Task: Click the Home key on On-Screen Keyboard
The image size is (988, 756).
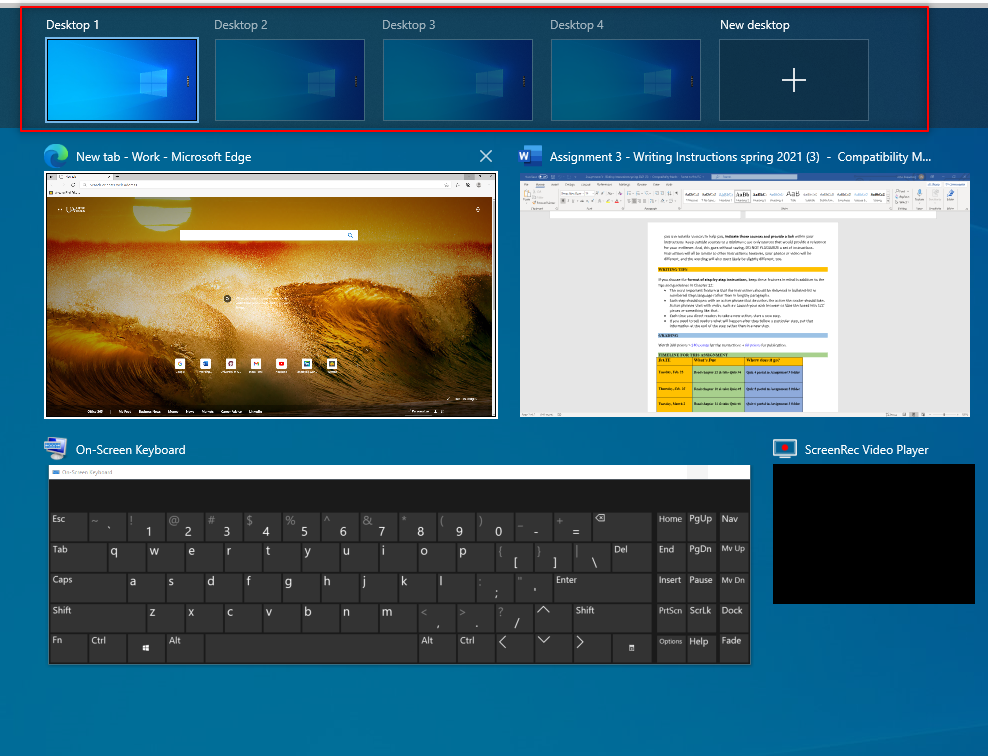Action: pos(670,527)
